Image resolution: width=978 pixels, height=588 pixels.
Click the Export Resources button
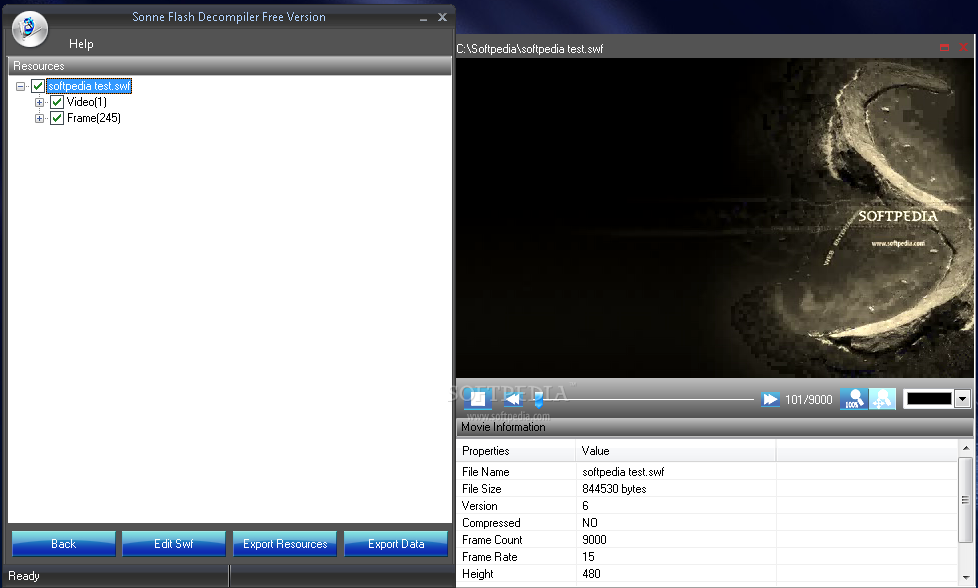285,544
